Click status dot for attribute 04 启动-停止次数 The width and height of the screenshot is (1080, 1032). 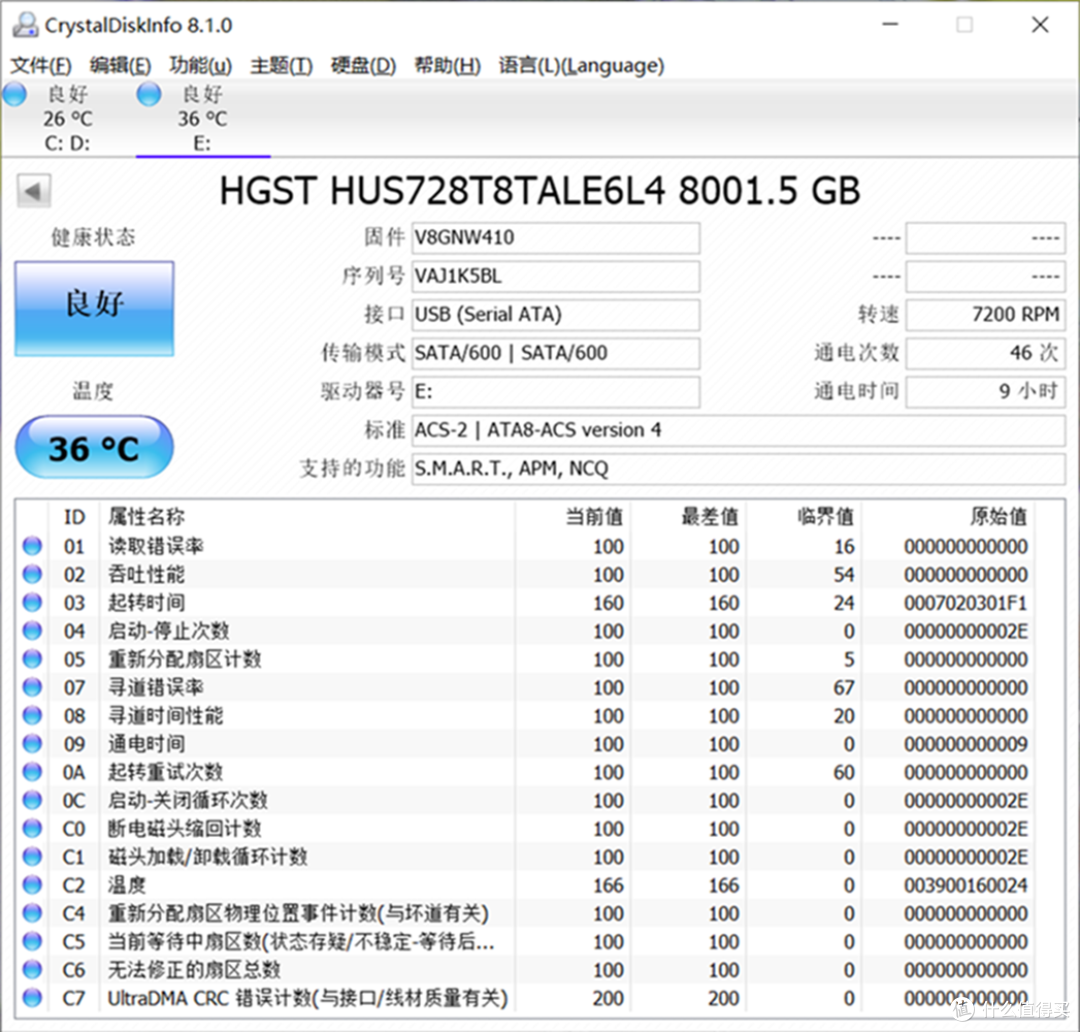32,631
